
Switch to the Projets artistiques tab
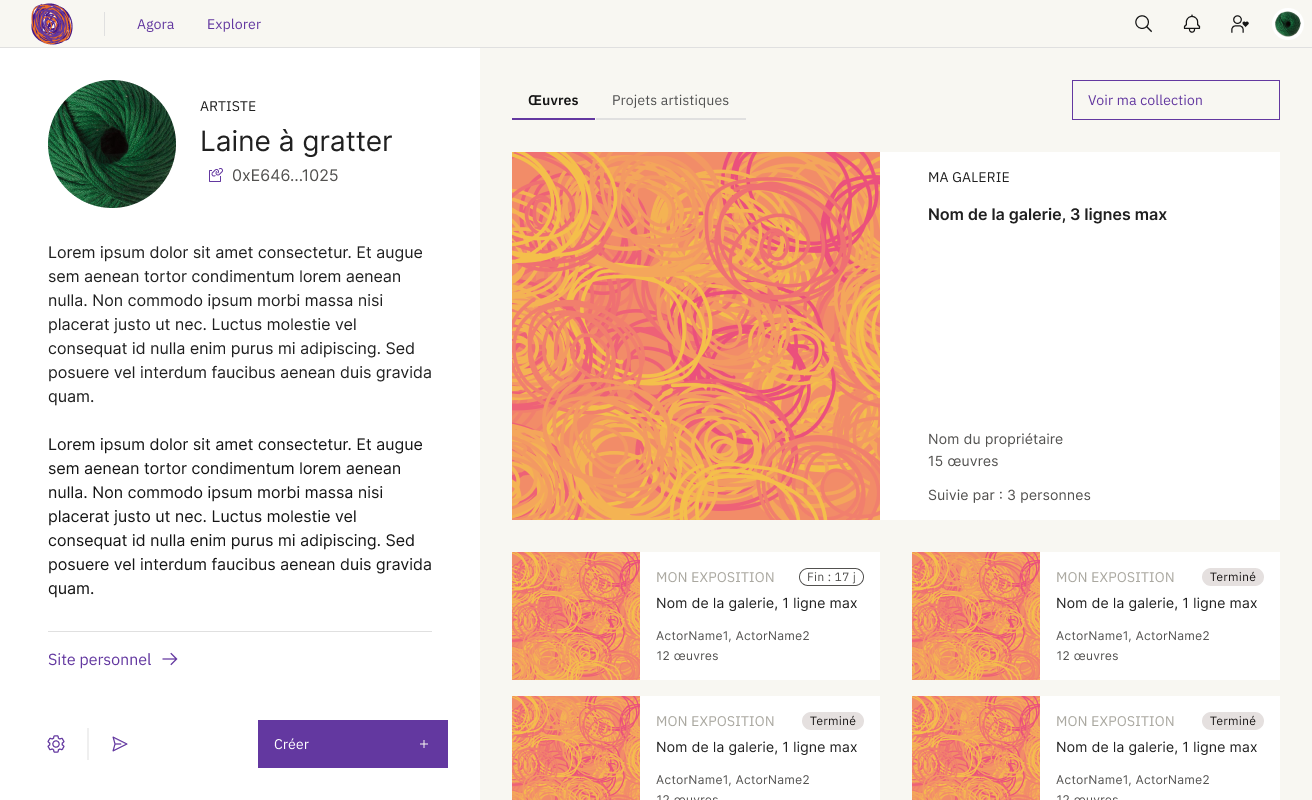[x=671, y=100]
